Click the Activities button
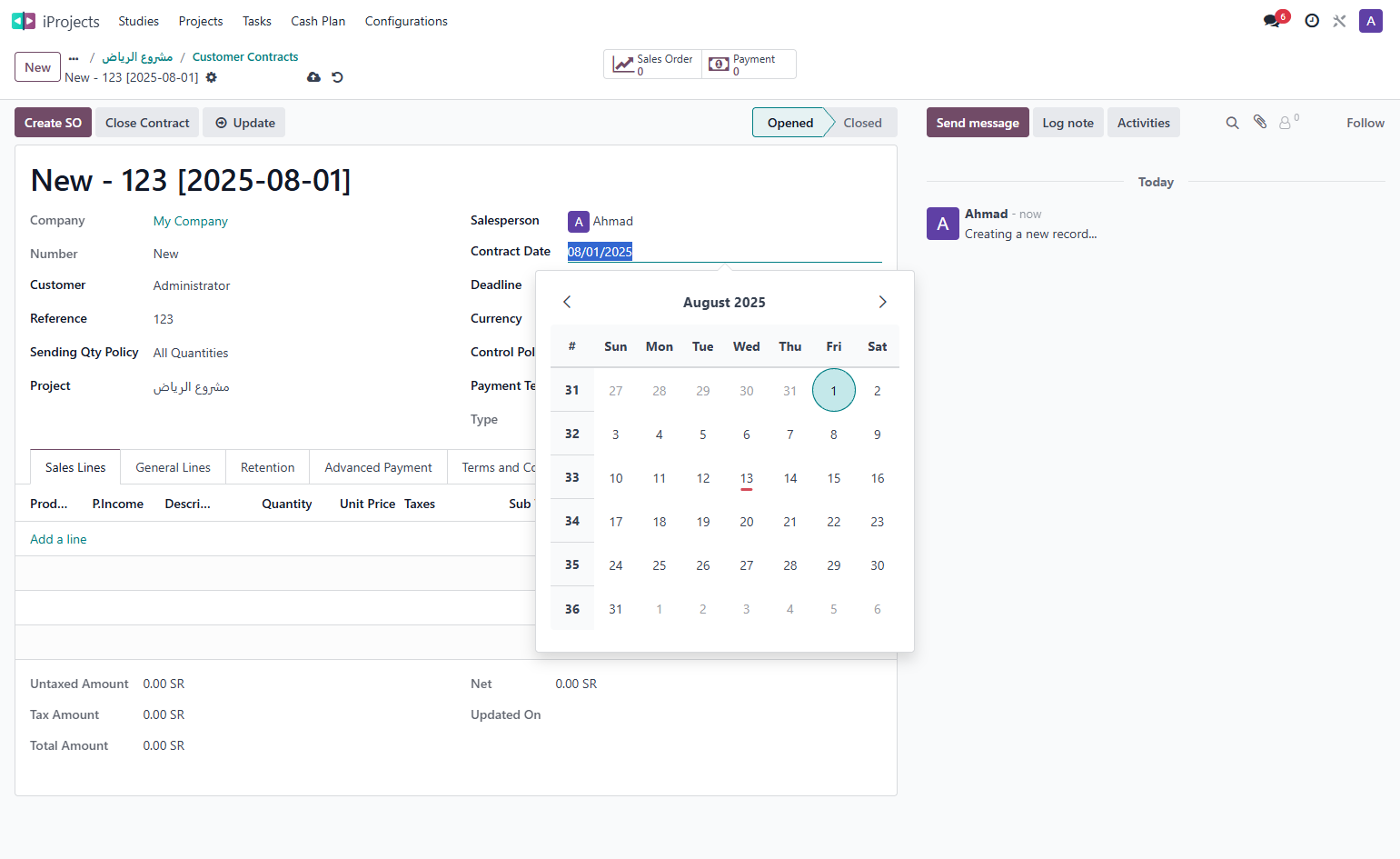Screen dimensions: 1400x859 (1143, 123)
